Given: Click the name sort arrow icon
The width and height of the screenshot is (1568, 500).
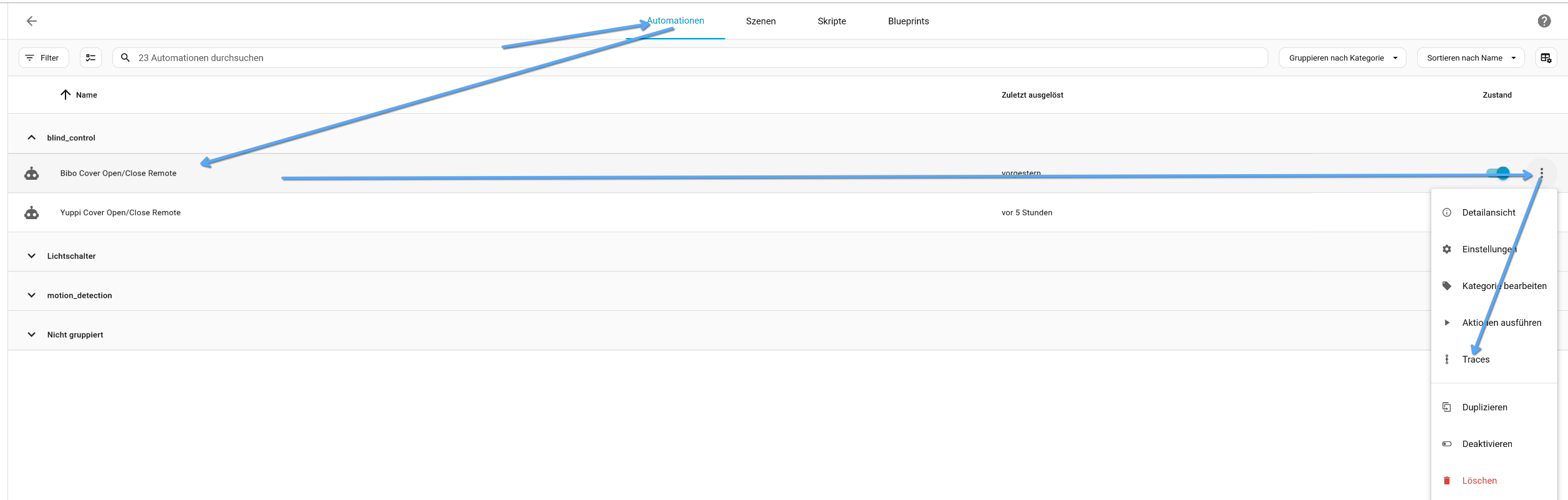Looking at the screenshot, I should click(x=65, y=95).
